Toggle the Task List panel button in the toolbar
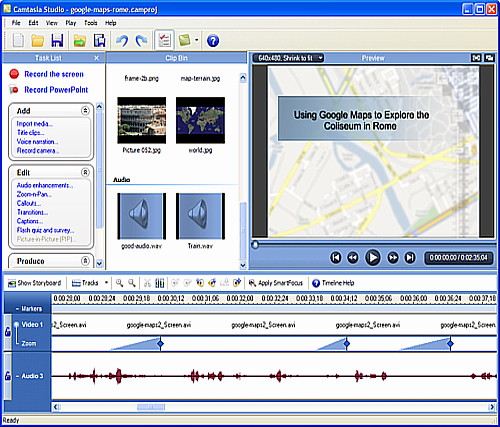 [x=164, y=40]
